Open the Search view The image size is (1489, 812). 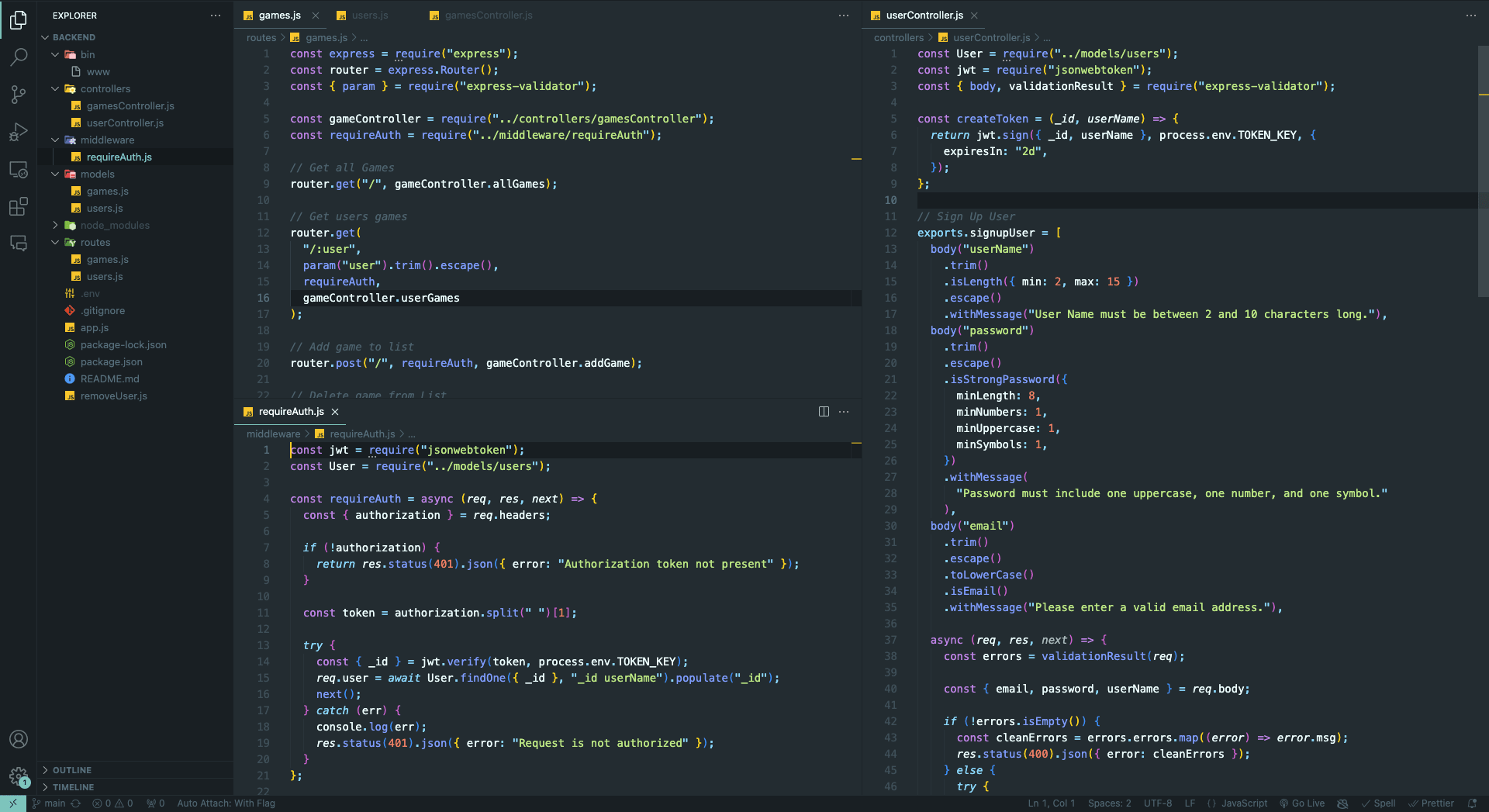tap(19, 57)
